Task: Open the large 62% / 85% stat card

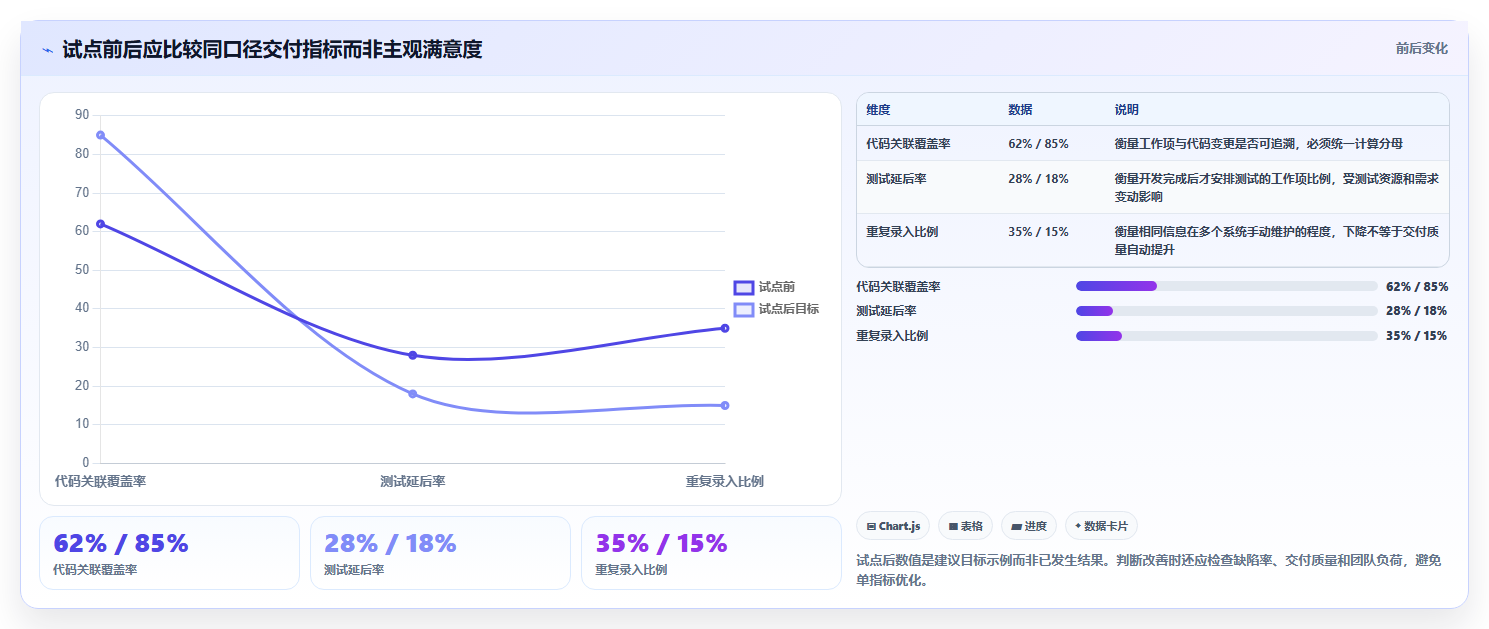Action: [169, 553]
